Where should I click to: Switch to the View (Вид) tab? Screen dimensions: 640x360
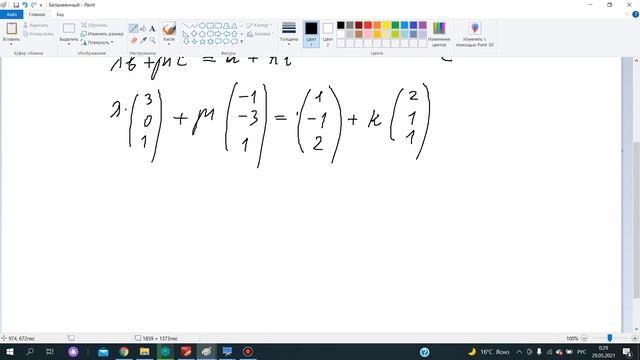point(60,14)
